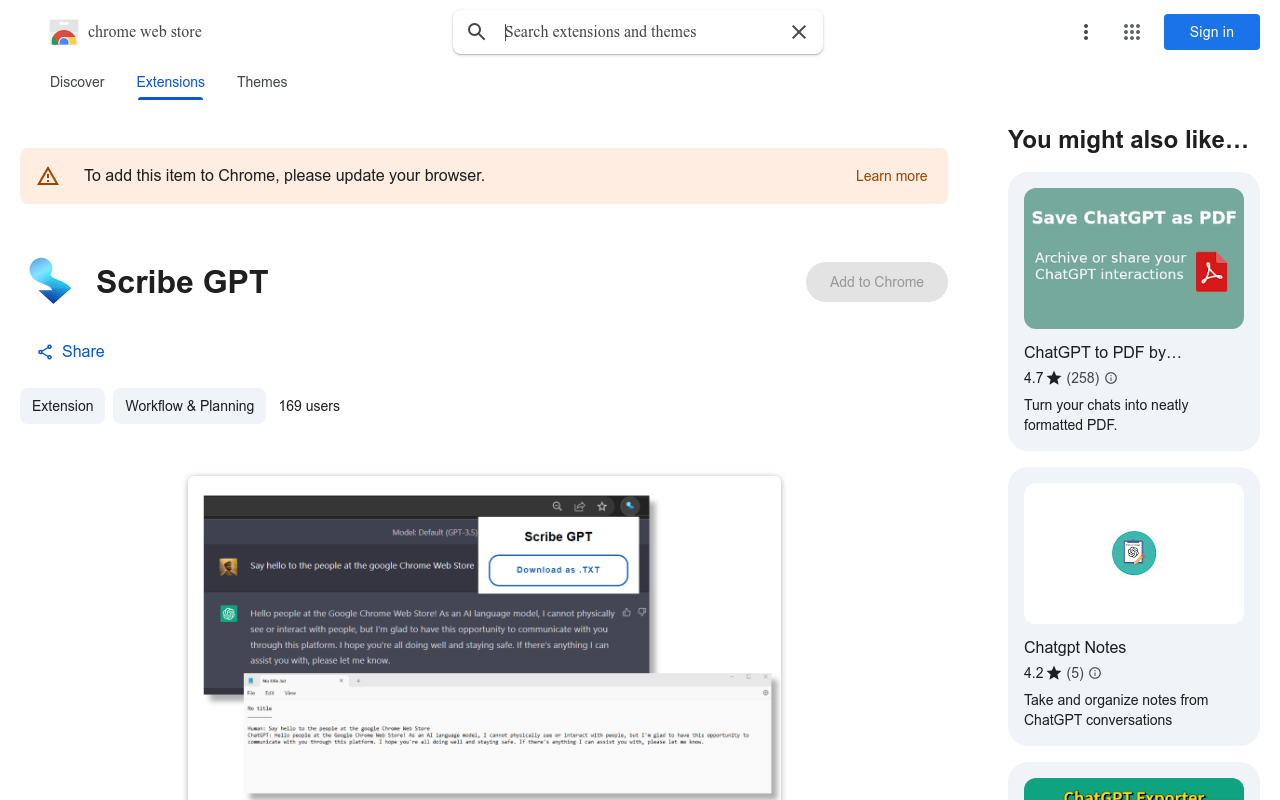This screenshot has height=800, width=1280.
Task: Switch to the Discover tab
Action: [77, 82]
